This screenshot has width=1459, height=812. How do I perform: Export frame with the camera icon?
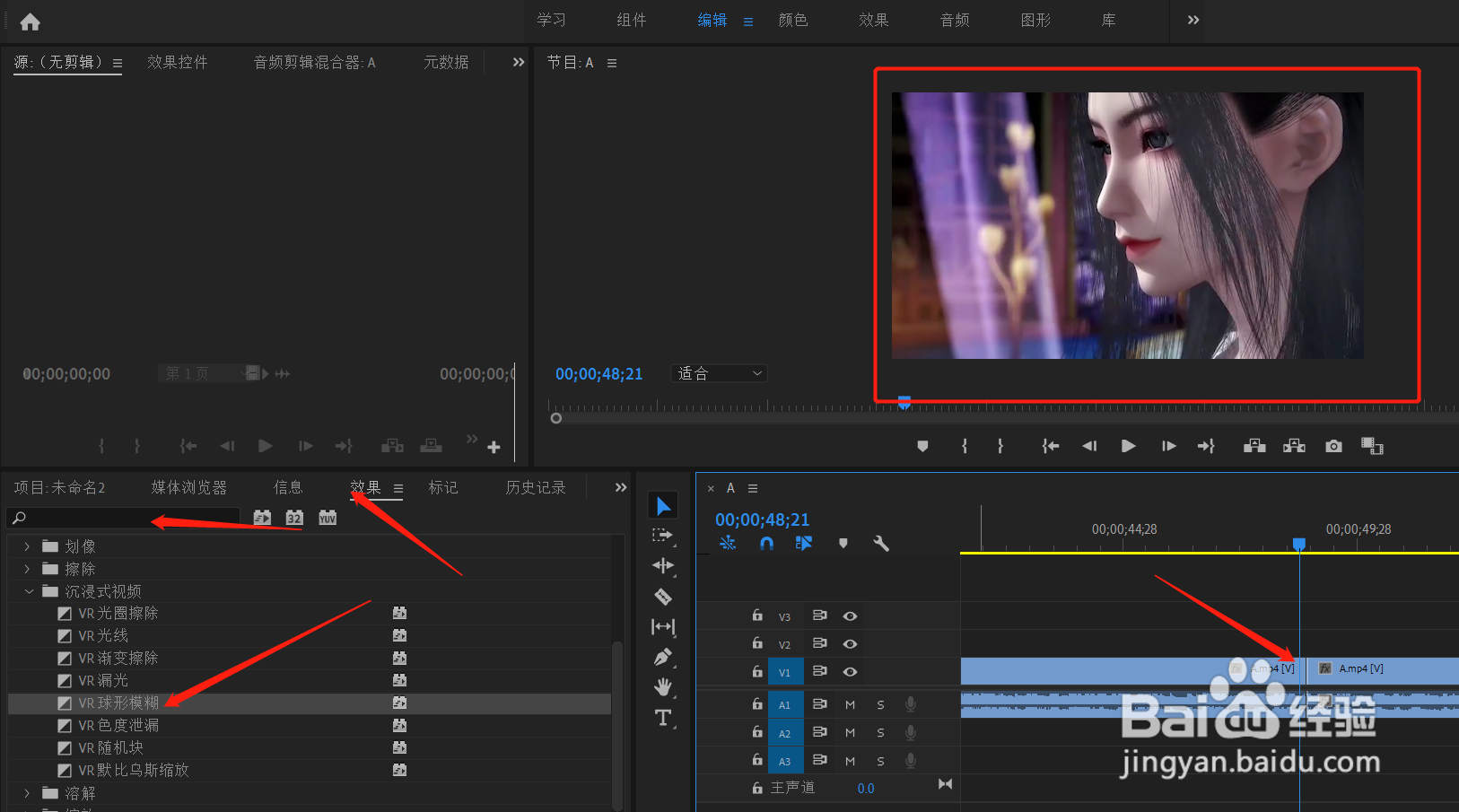pyautogui.click(x=1334, y=446)
